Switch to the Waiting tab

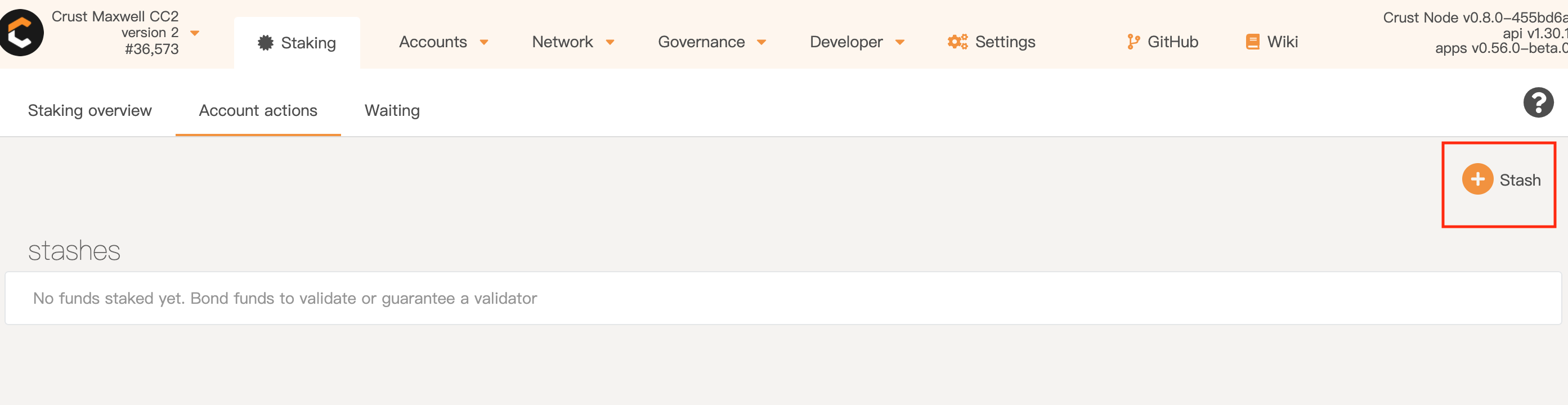(392, 111)
